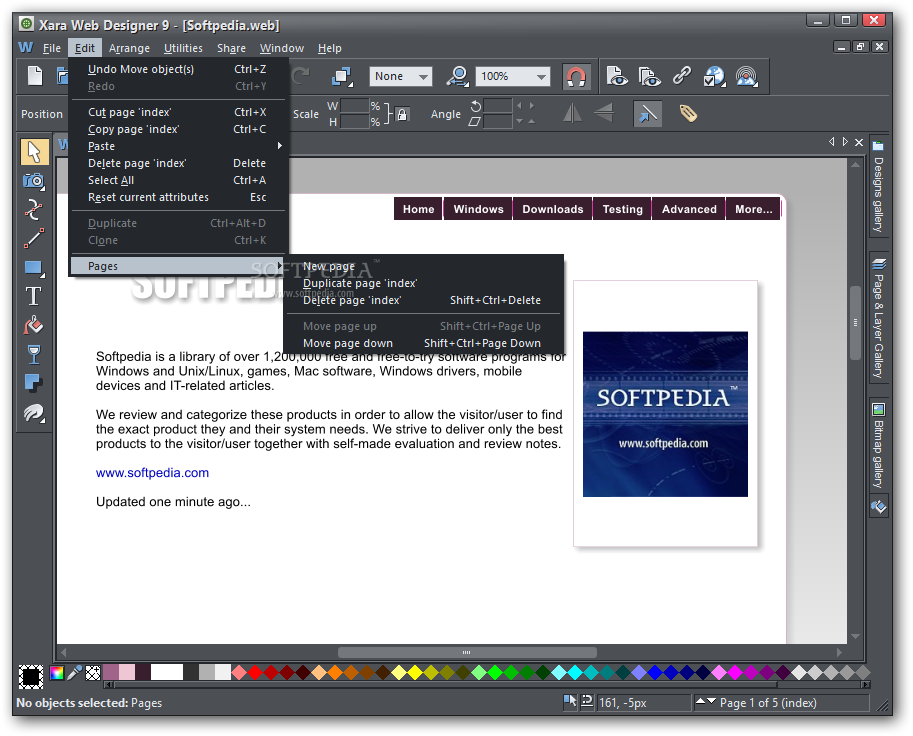
Task: Click the page up/down arrows in status bar
Action: point(706,702)
